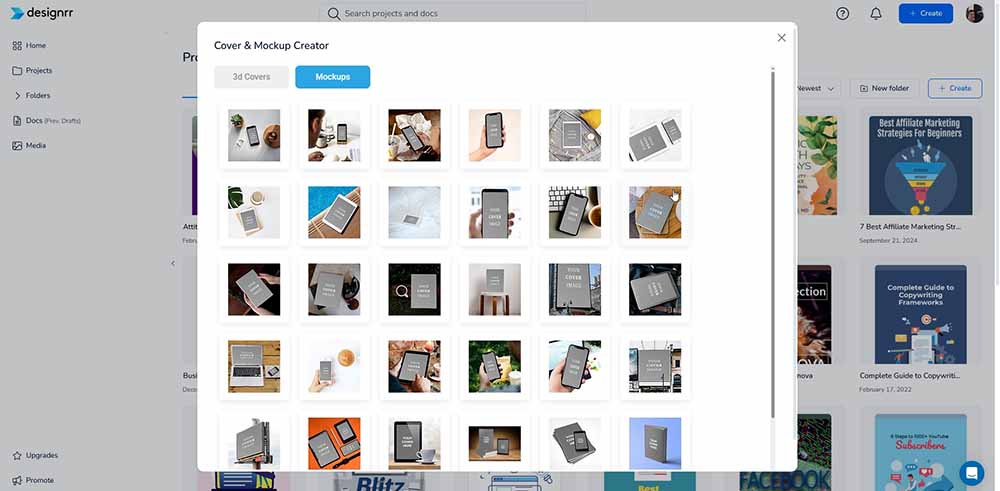Choose building billboard cover mockup
1000x491 pixels.
(x=575, y=289)
